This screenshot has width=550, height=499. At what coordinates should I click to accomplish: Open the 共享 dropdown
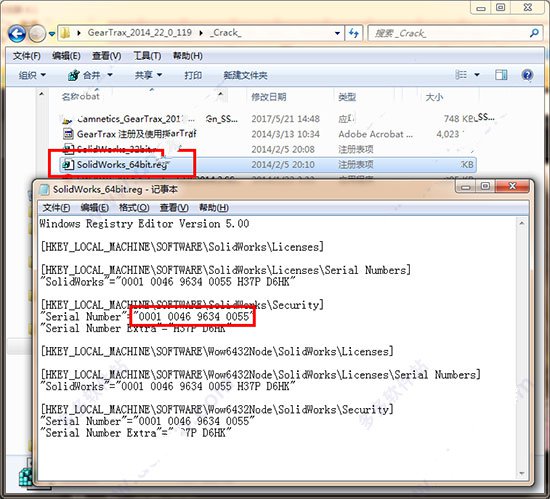tap(148, 75)
